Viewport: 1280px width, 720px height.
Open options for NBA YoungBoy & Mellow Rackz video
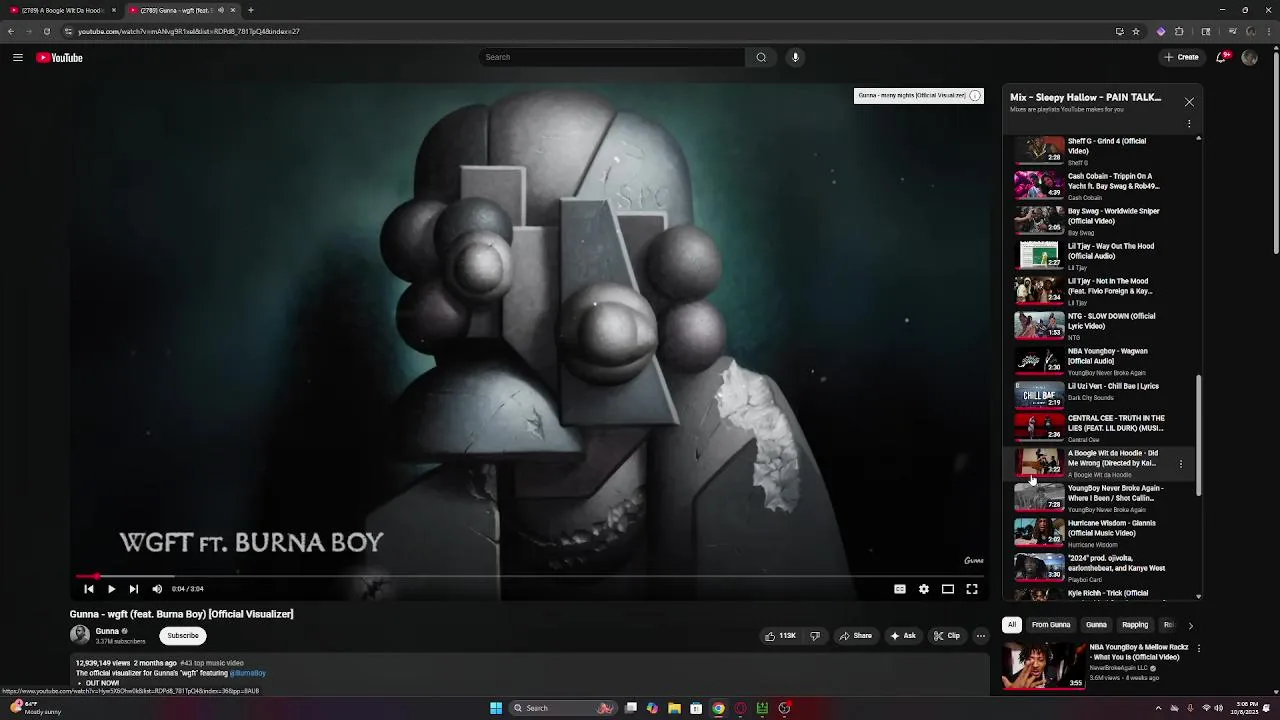1199,648
